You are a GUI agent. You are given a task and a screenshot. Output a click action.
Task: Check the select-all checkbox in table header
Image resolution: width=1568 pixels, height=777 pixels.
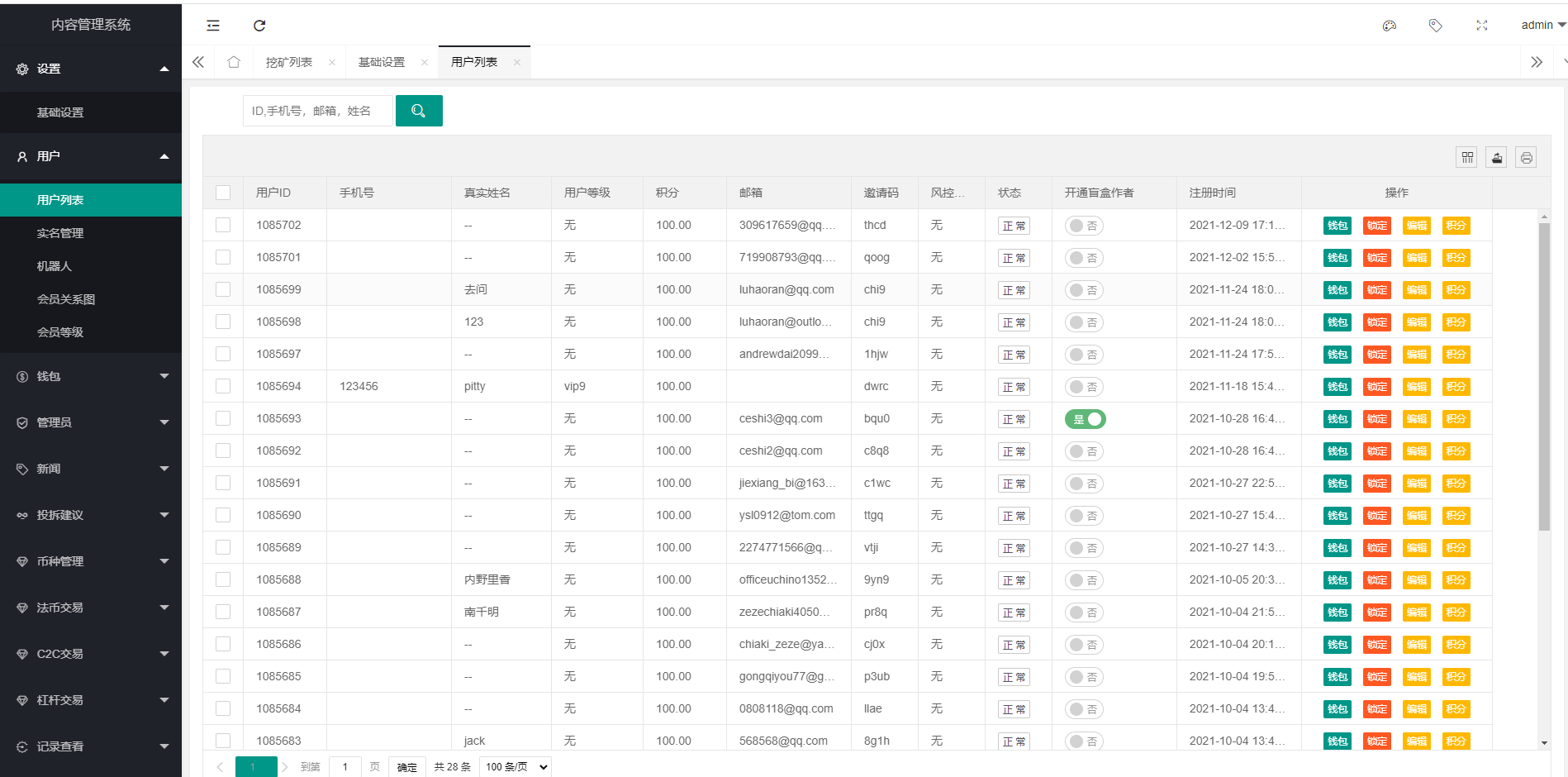[223, 192]
